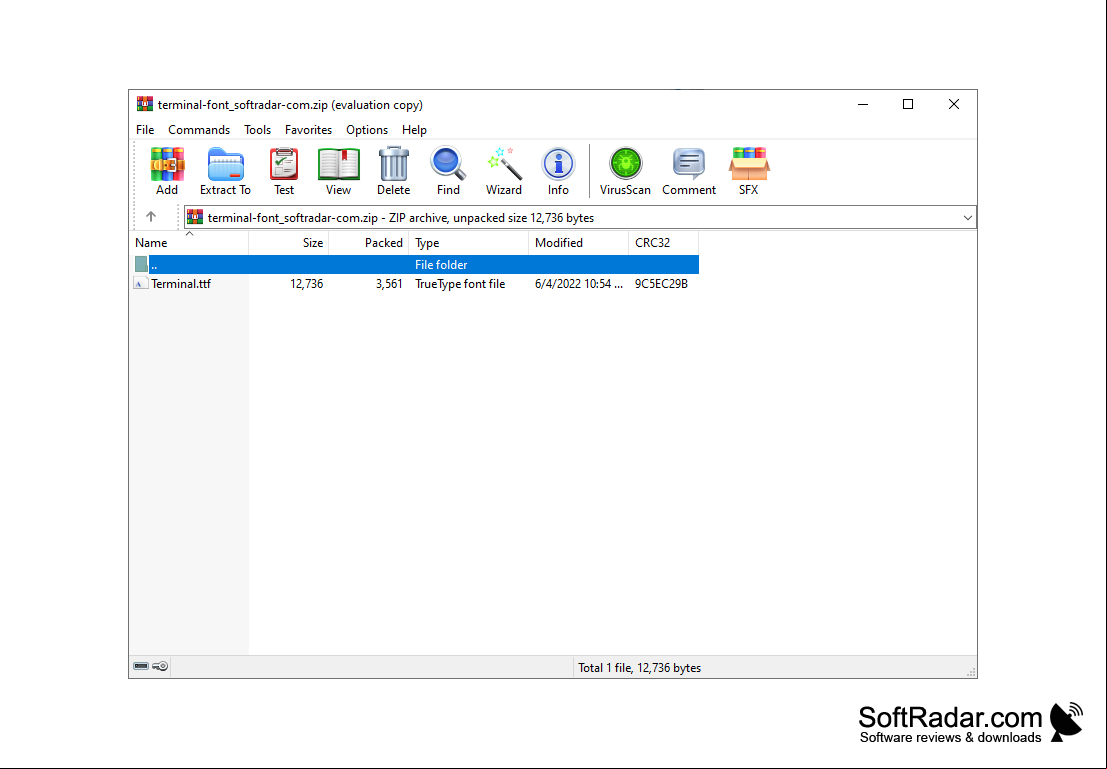The image size is (1107, 769).
Task: Sort by Type column header
Action: [468, 243]
